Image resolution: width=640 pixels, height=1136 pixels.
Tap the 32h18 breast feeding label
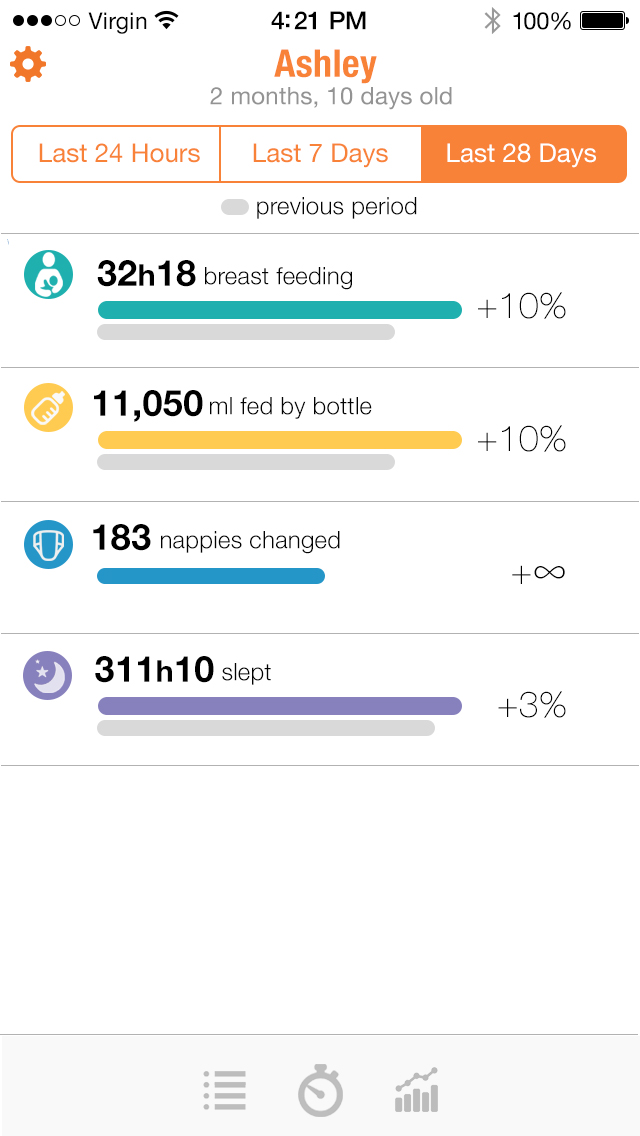pyautogui.click(x=225, y=274)
